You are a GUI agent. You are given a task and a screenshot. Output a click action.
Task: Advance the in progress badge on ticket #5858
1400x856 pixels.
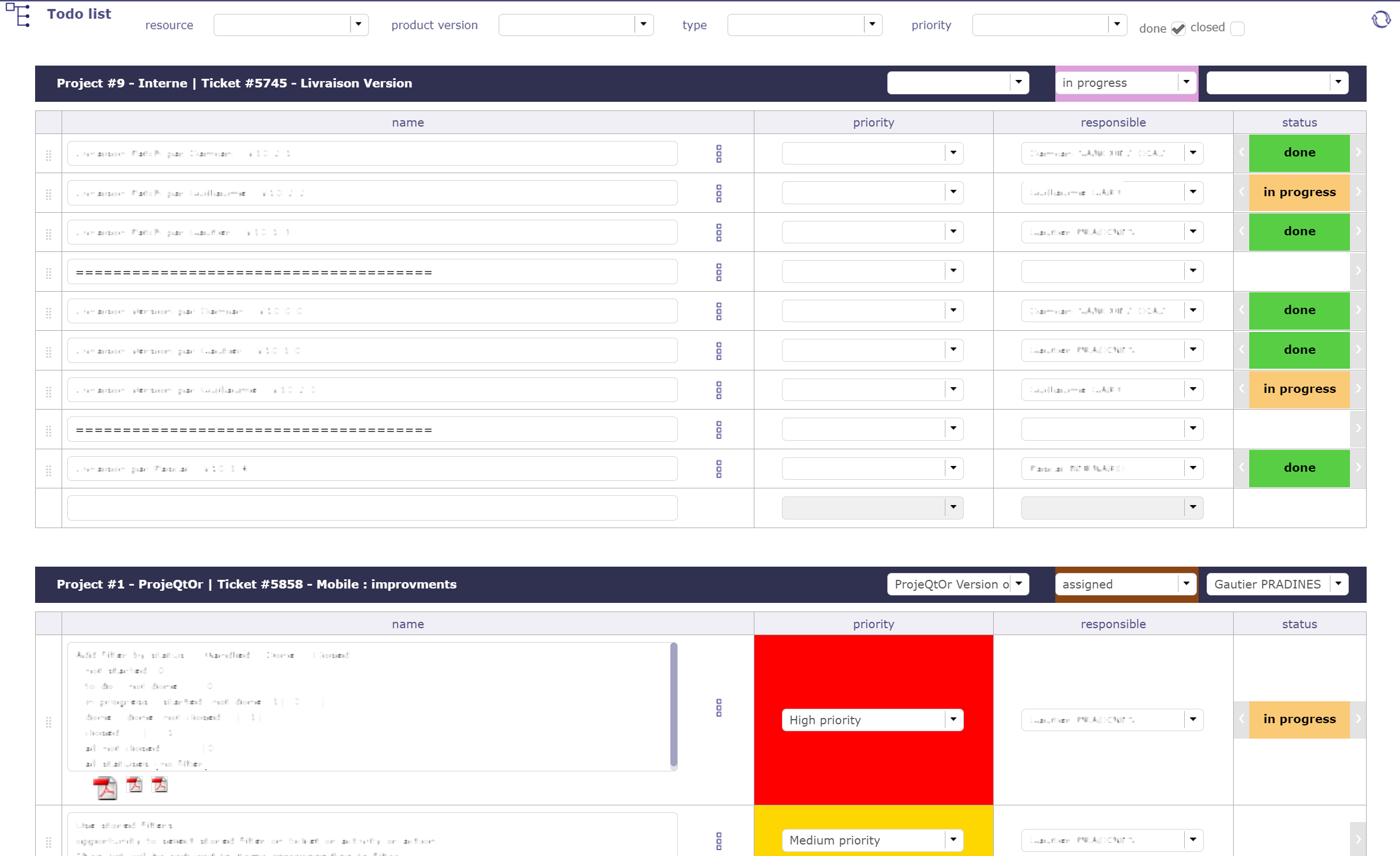(x=1358, y=719)
